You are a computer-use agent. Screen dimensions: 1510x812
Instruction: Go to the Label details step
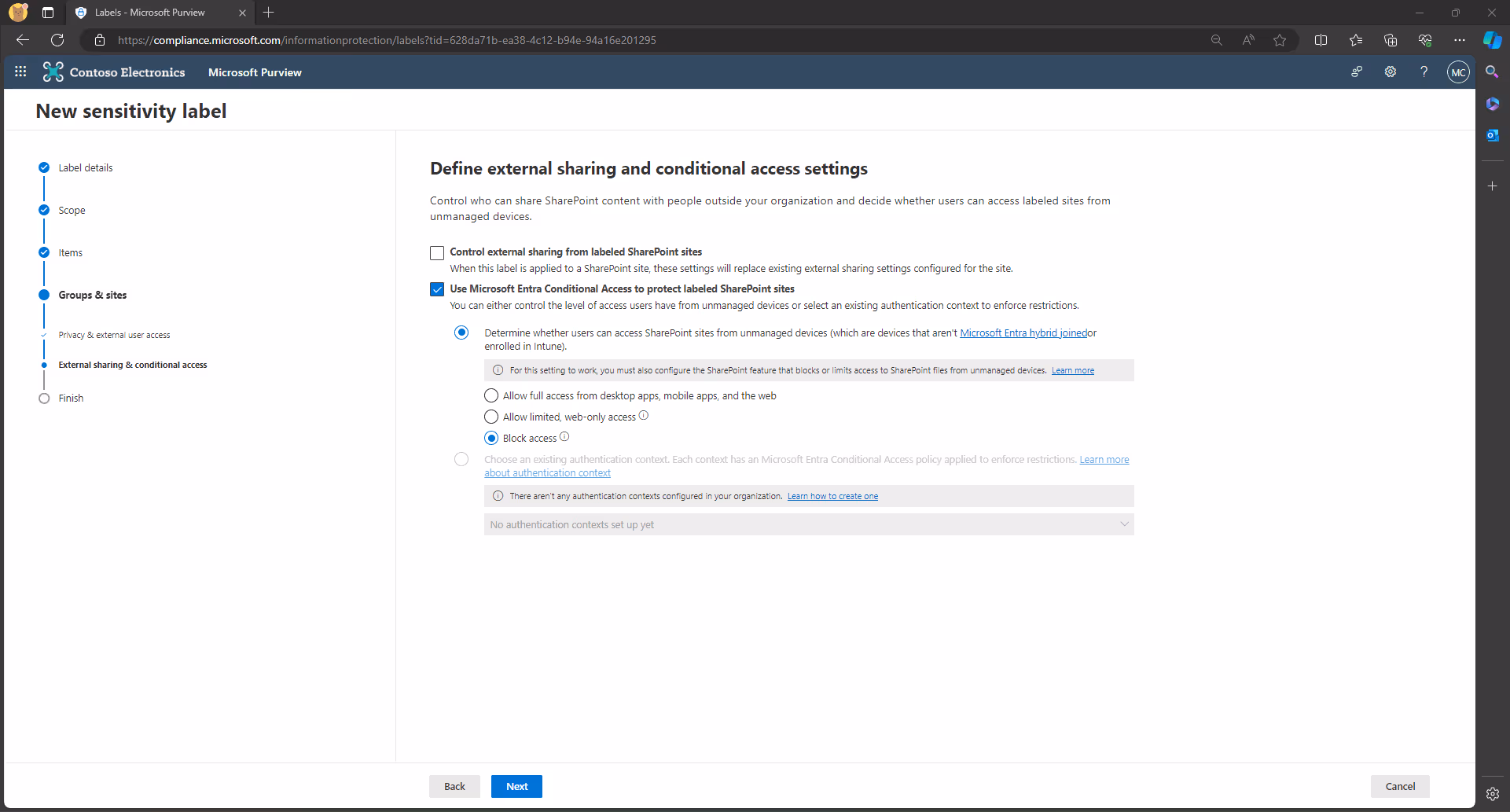[86, 167]
